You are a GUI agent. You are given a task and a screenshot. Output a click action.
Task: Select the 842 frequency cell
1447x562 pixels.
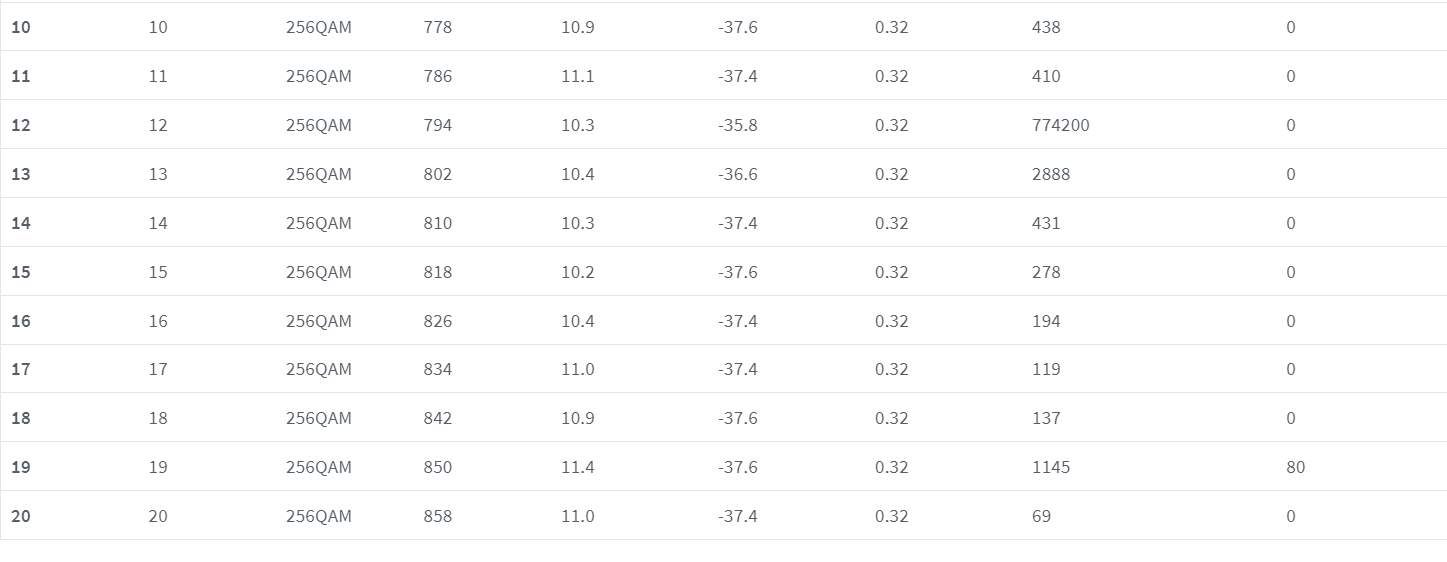[437, 418]
